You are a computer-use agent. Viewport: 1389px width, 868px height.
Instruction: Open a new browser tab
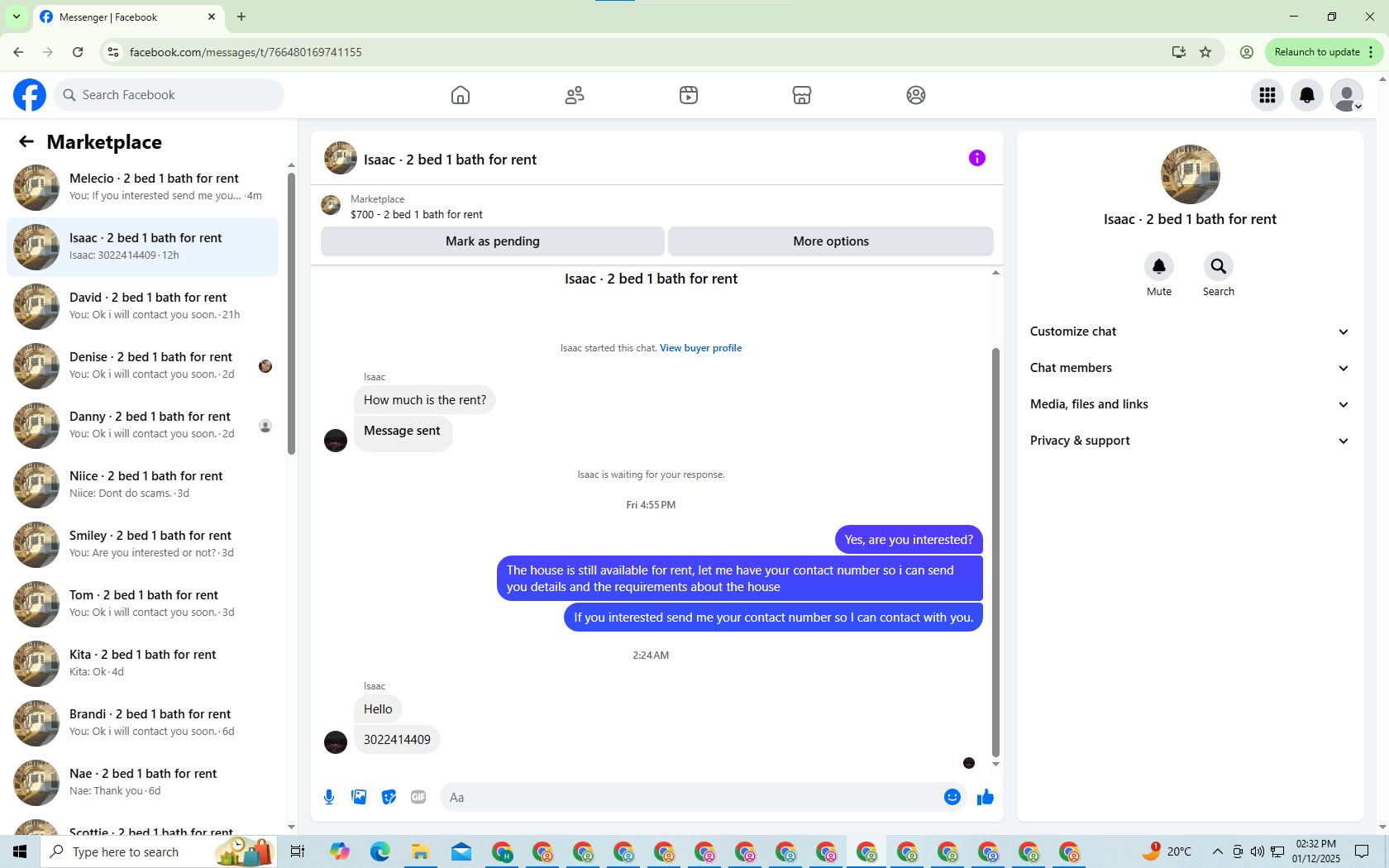click(241, 17)
